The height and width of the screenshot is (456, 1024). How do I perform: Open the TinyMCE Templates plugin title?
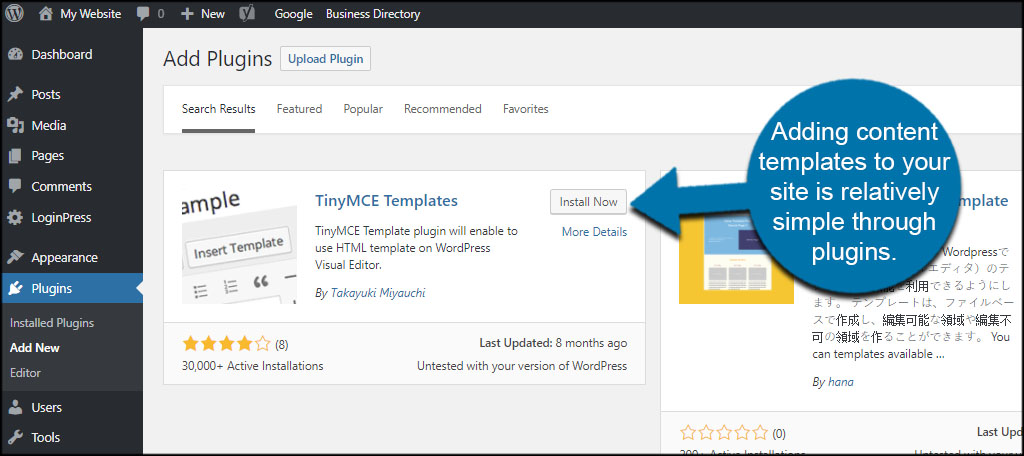(x=387, y=201)
